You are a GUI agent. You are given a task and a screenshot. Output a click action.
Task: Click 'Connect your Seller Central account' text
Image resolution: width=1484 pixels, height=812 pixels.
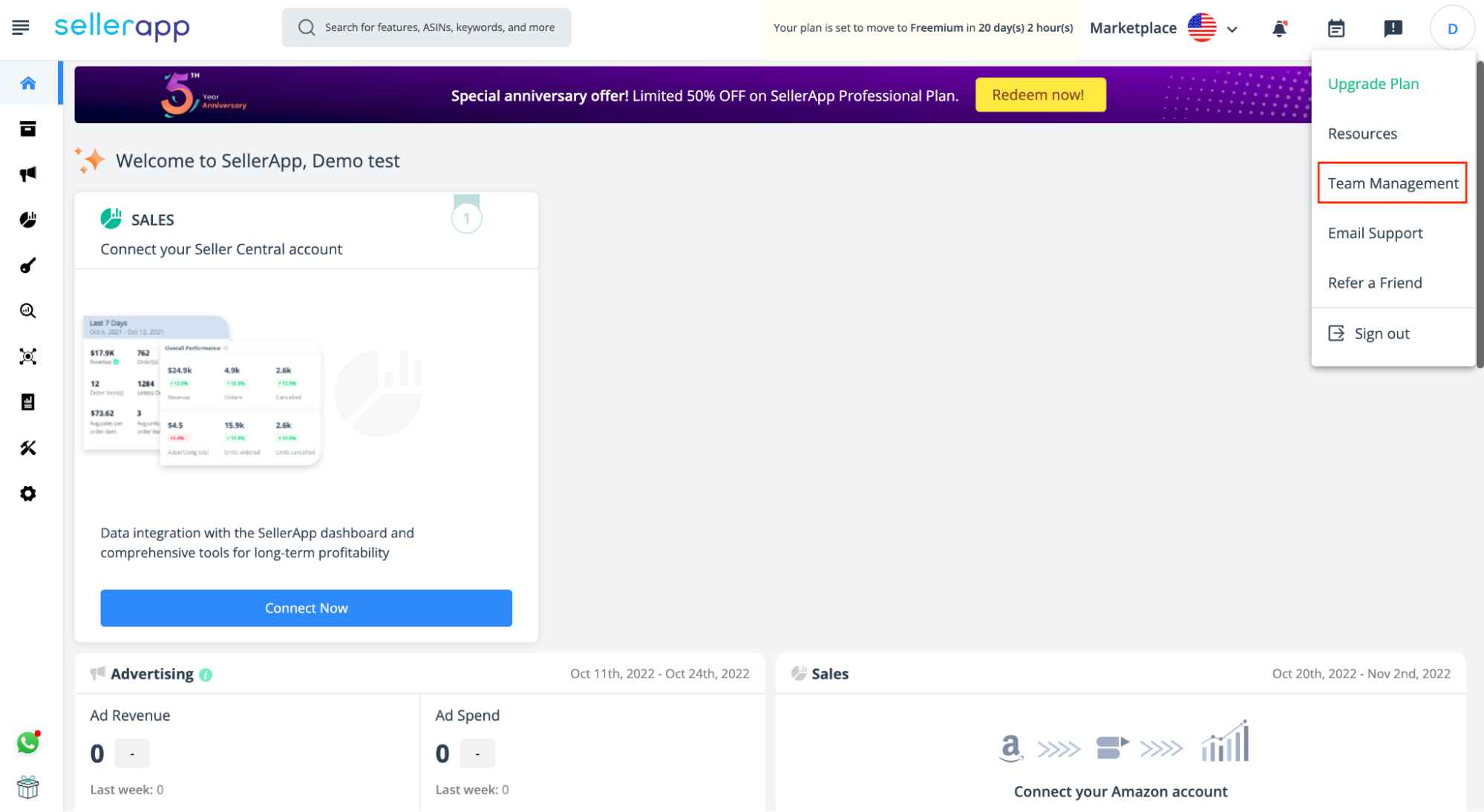pyautogui.click(x=221, y=249)
